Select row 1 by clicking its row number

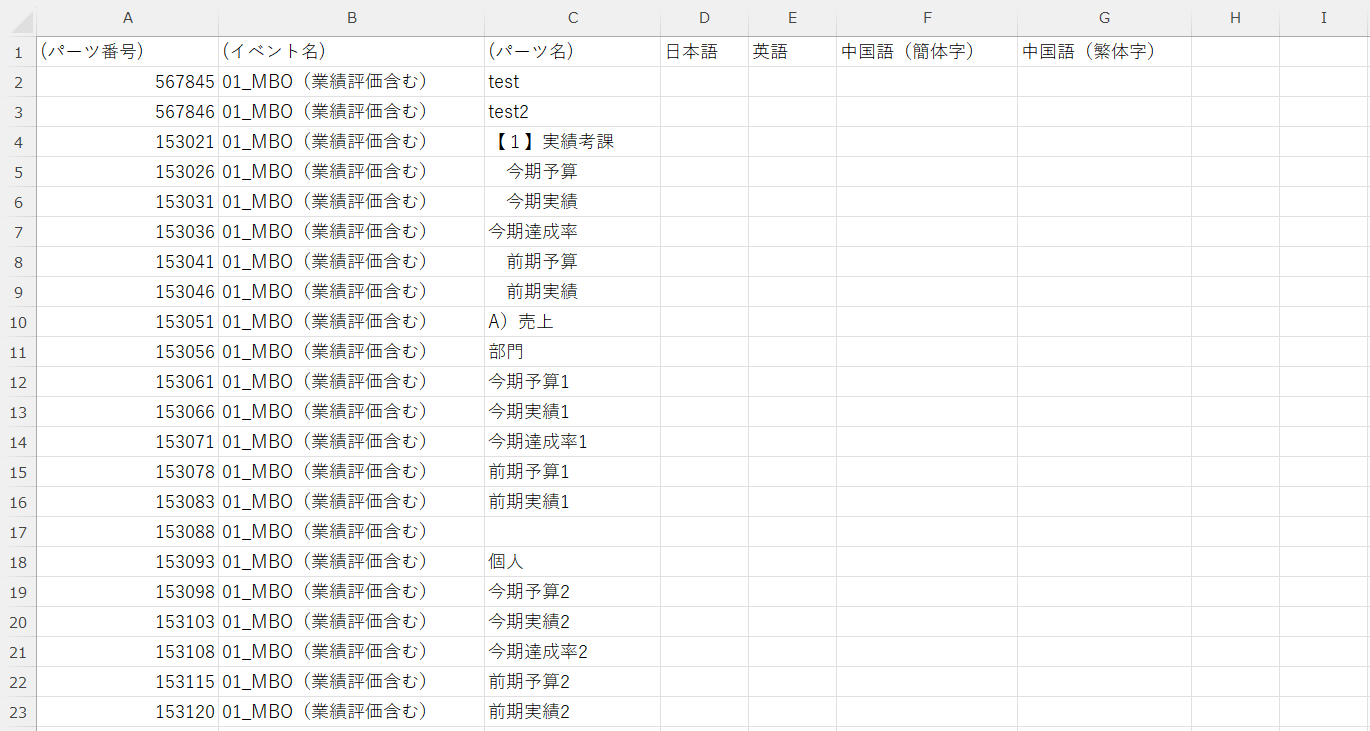coord(17,51)
